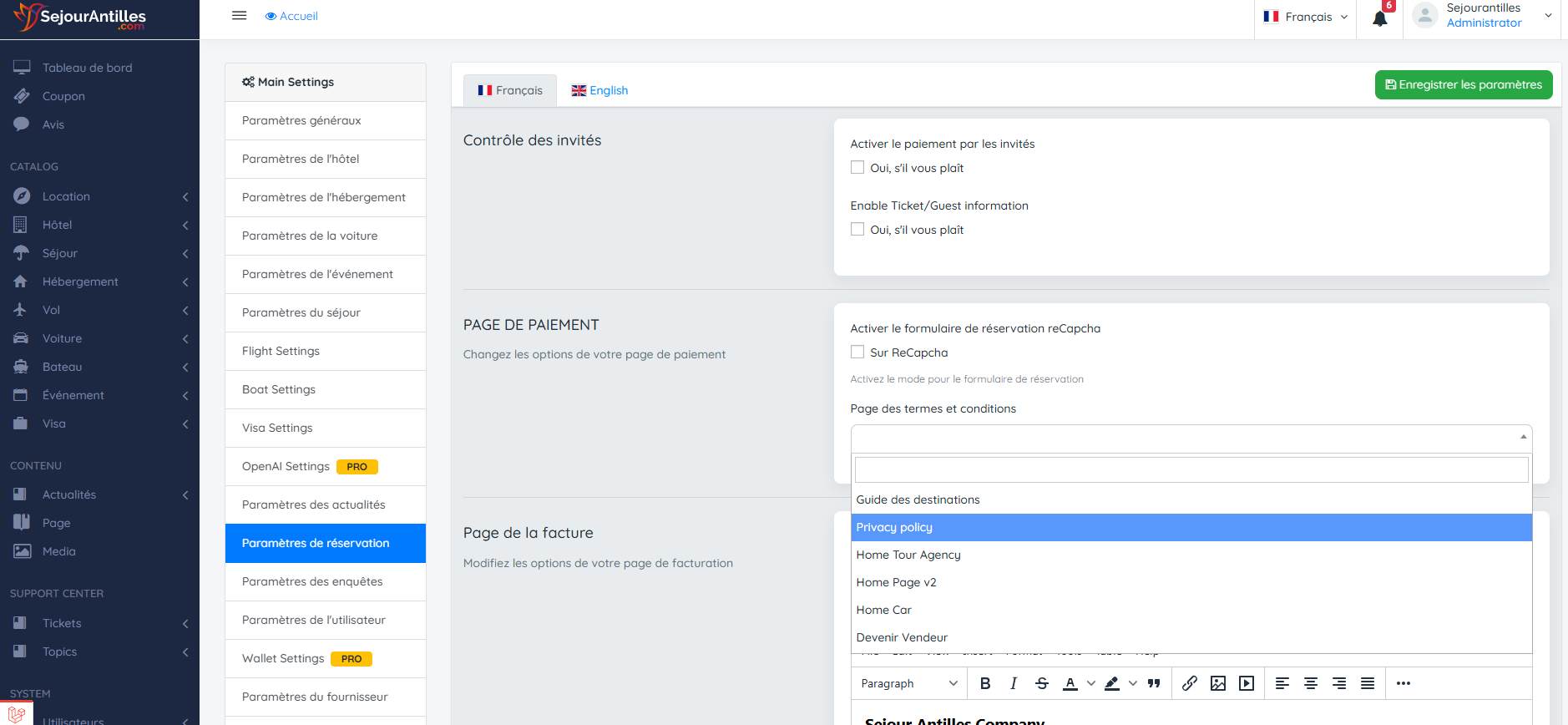Image resolution: width=1568 pixels, height=725 pixels.
Task: Toggle the hamburger sidebar menu
Action: 239,16
